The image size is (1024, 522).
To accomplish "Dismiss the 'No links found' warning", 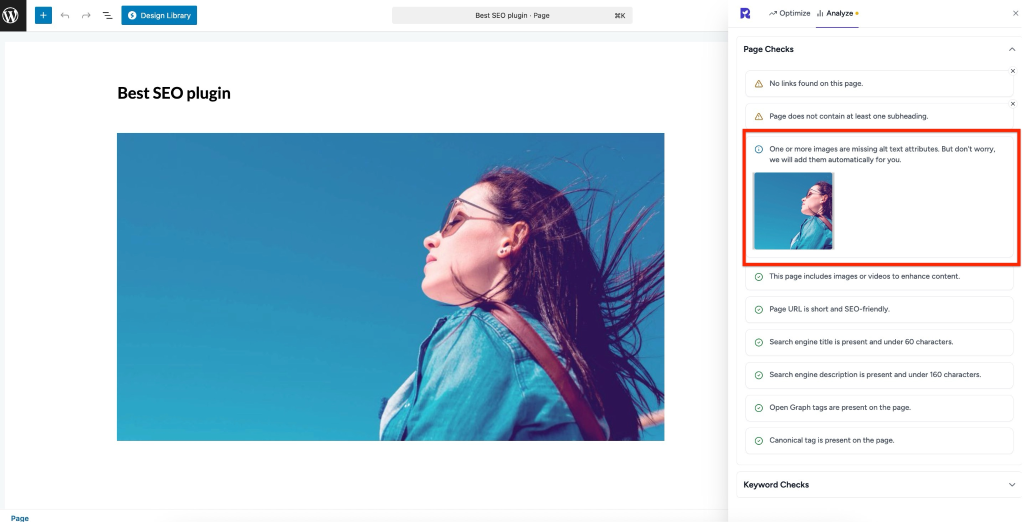I will (x=1012, y=71).
